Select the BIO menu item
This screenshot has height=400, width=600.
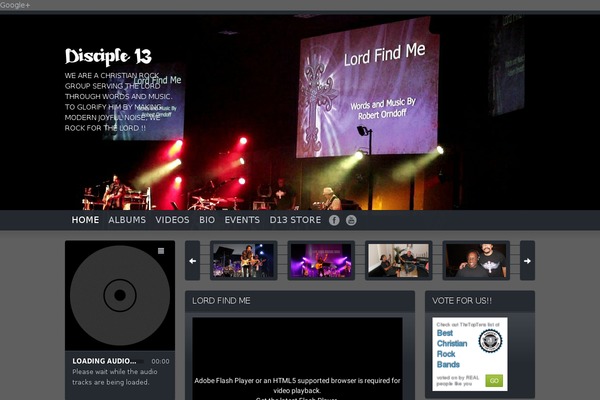(x=207, y=220)
